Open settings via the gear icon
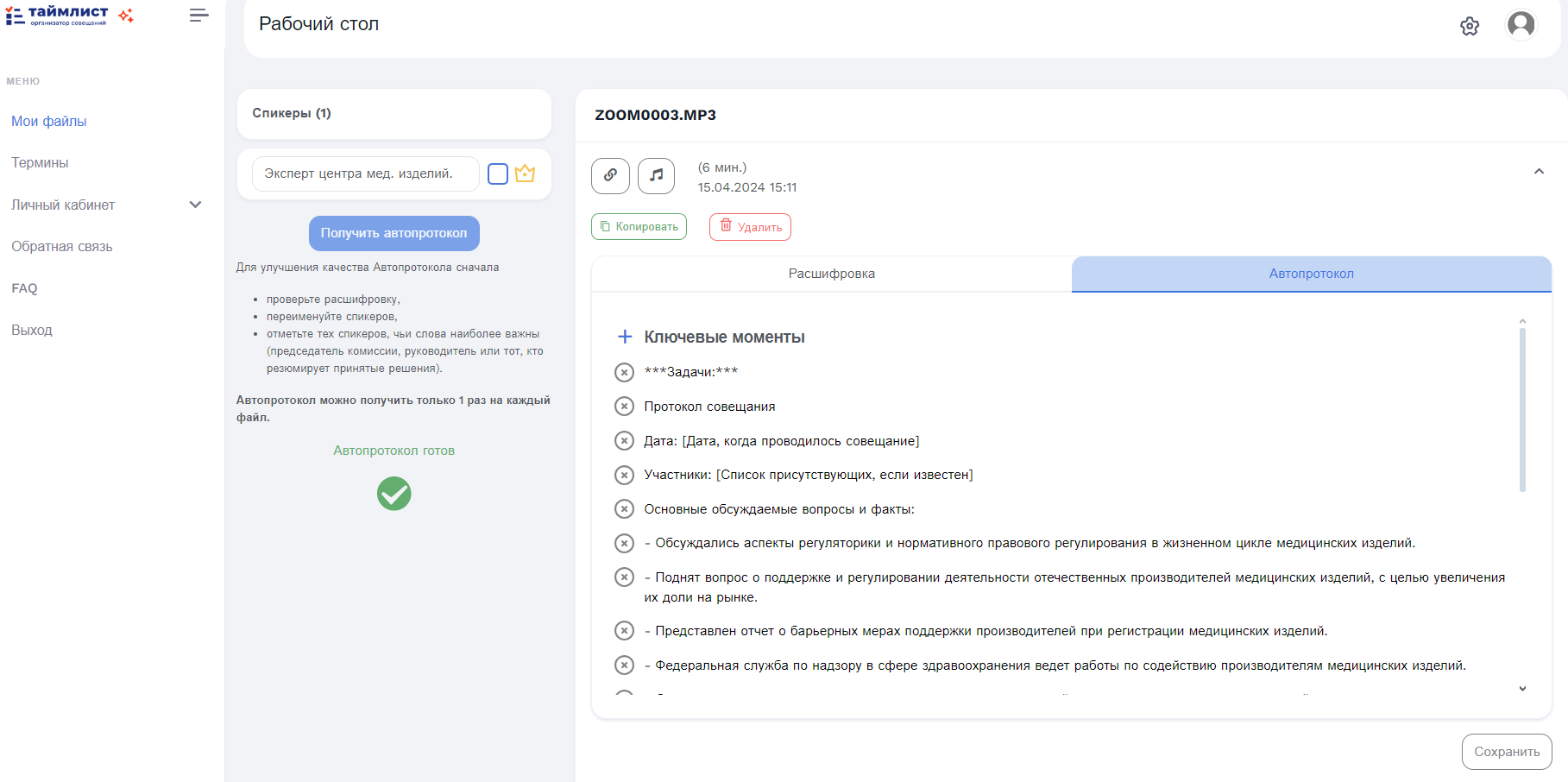Image resolution: width=1568 pixels, height=782 pixels. point(1470,26)
